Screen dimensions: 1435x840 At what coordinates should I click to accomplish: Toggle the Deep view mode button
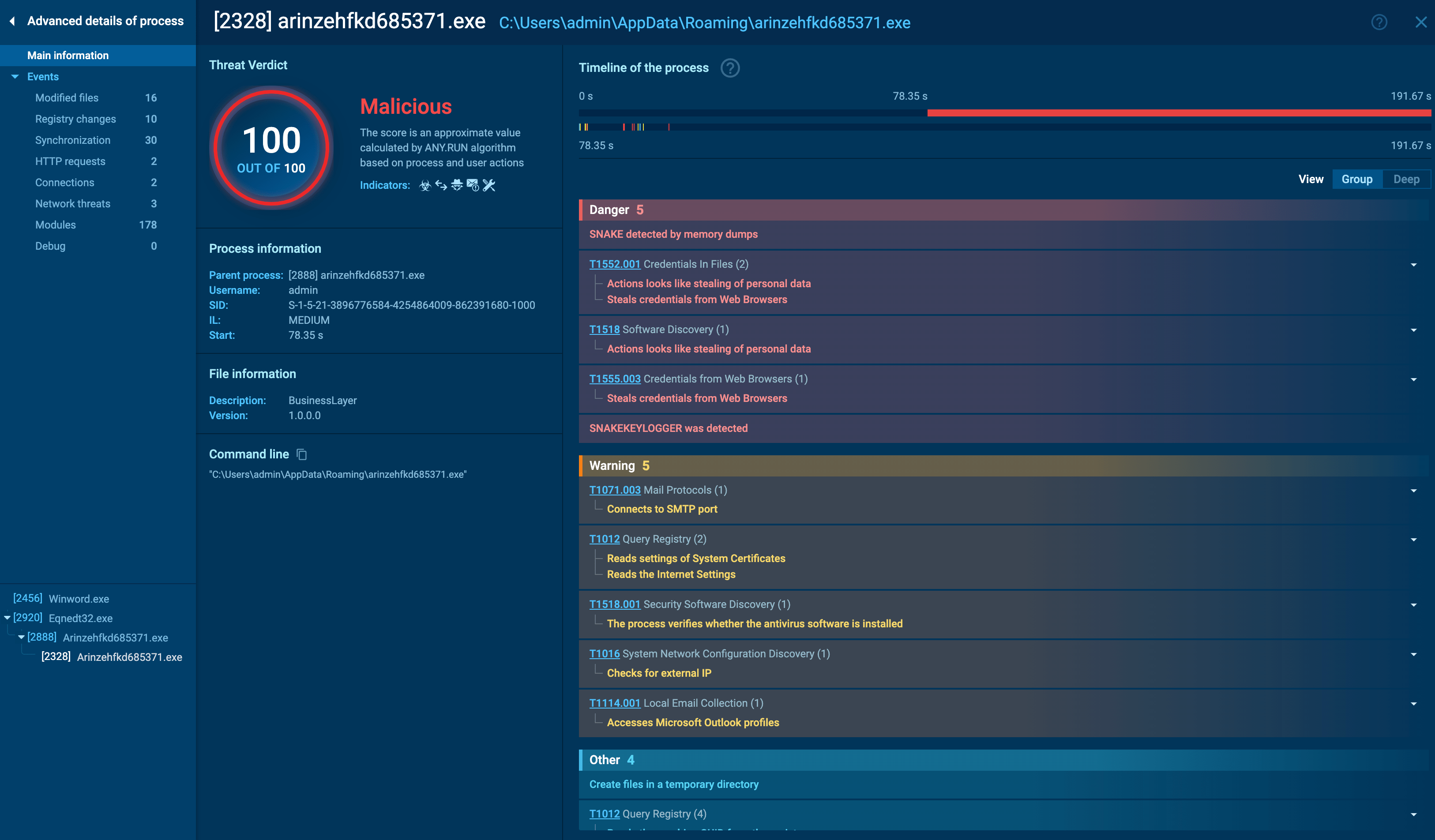click(x=1405, y=180)
